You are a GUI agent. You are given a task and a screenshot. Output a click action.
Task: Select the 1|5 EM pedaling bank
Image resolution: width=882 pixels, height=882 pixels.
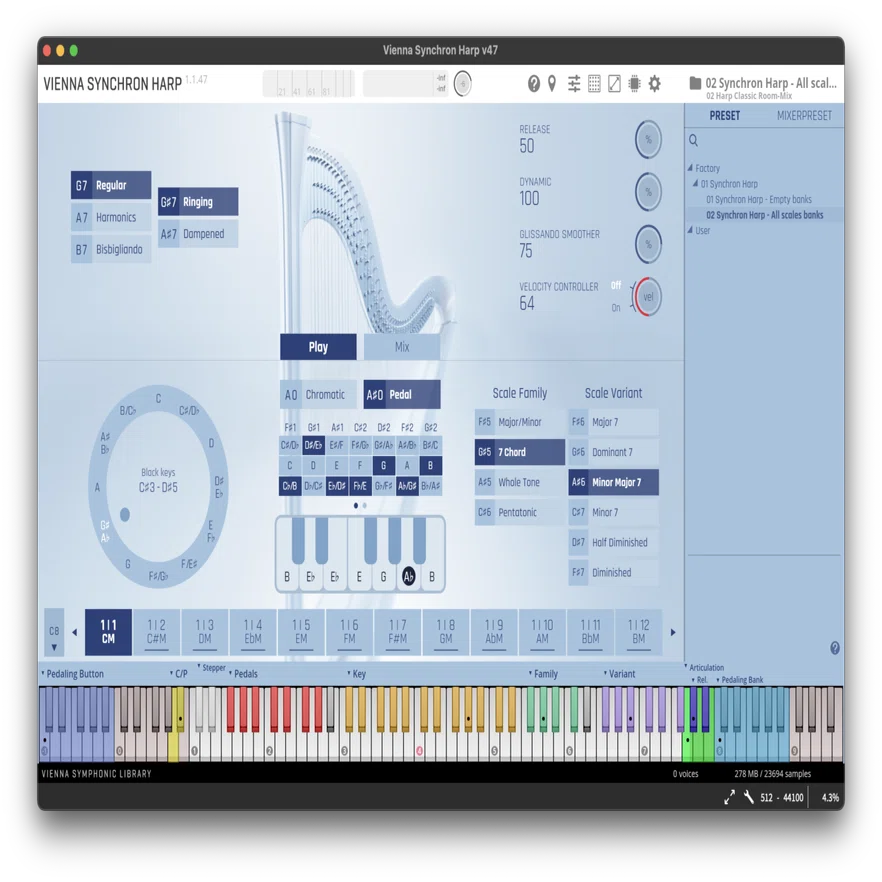click(x=301, y=632)
